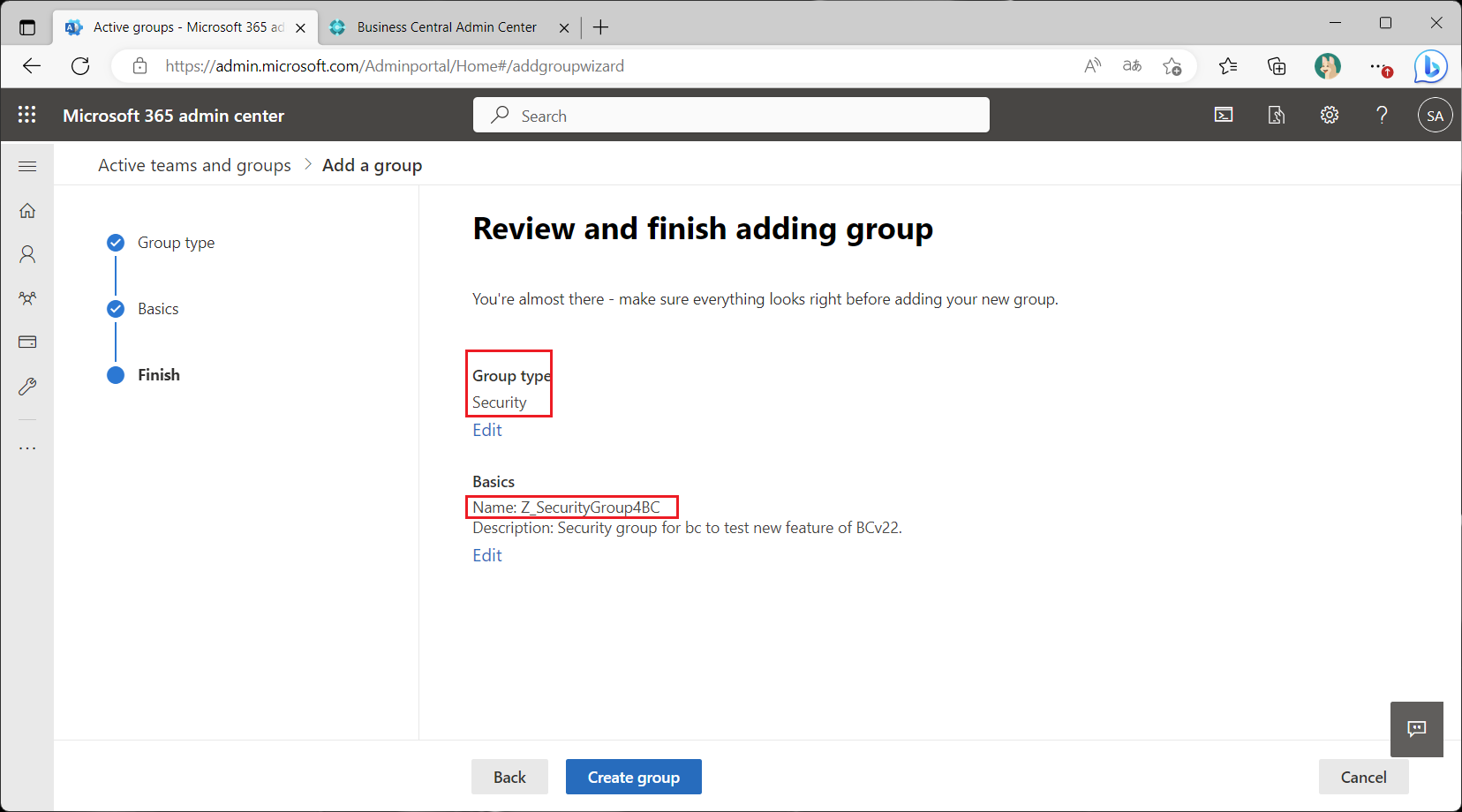Image resolution: width=1462 pixels, height=812 pixels.
Task: Select the completed Group type step indicator
Action: [116, 242]
